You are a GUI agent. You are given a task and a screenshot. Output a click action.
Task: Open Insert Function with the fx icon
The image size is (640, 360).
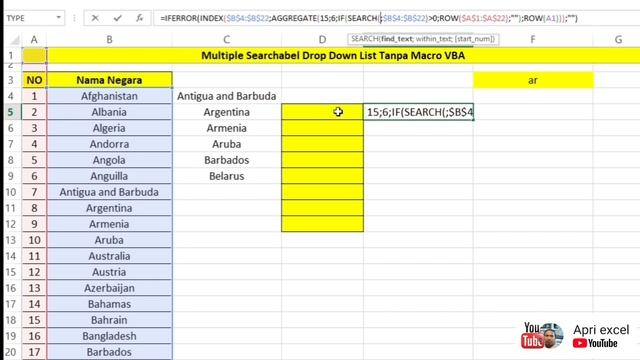[140, 18]
